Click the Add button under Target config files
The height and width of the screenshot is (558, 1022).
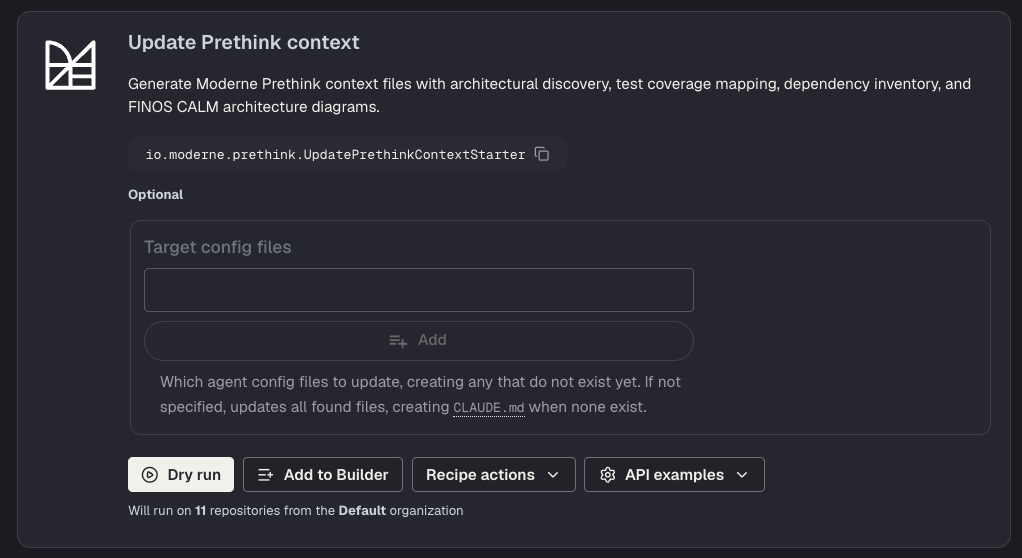click(x=418, y=340)
